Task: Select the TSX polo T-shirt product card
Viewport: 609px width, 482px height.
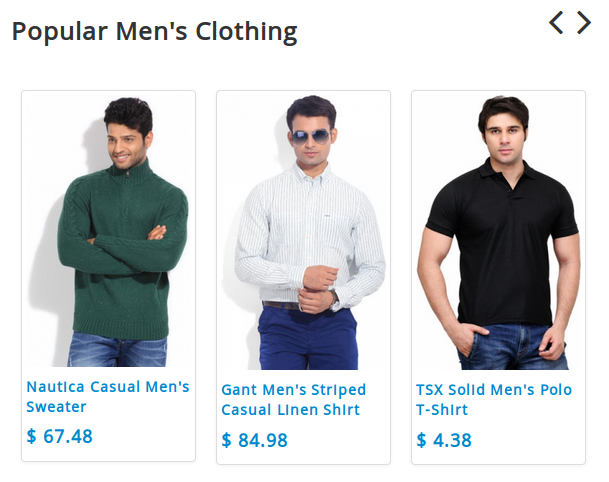Action: pos(498,277)
